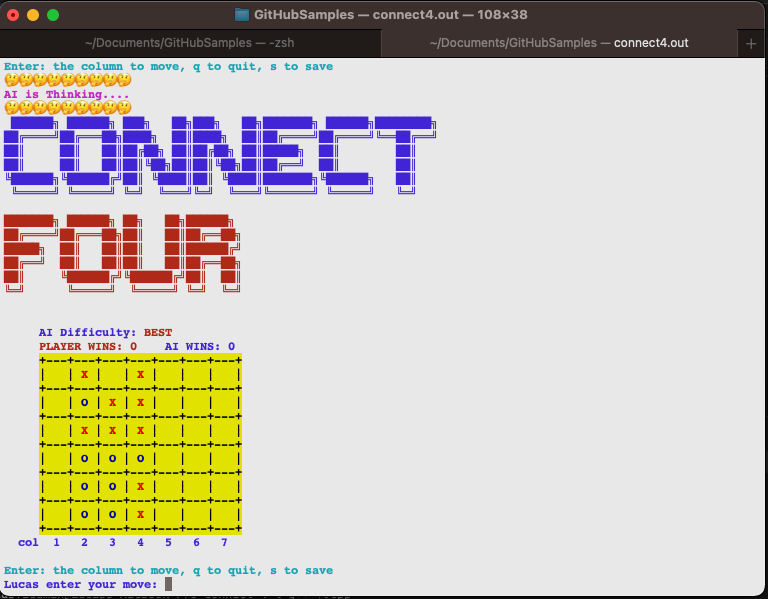
Task: Select the connect4.out terminal tab
Action: (559, 43)
